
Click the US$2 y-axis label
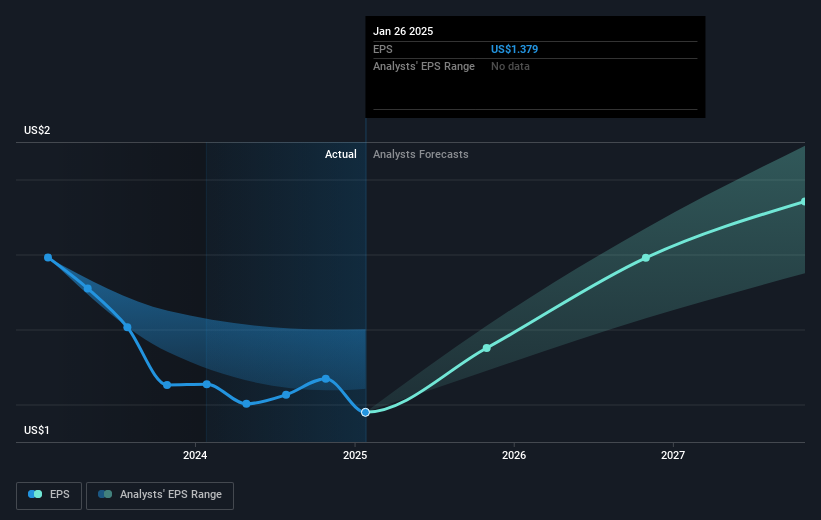click(37, 130)
